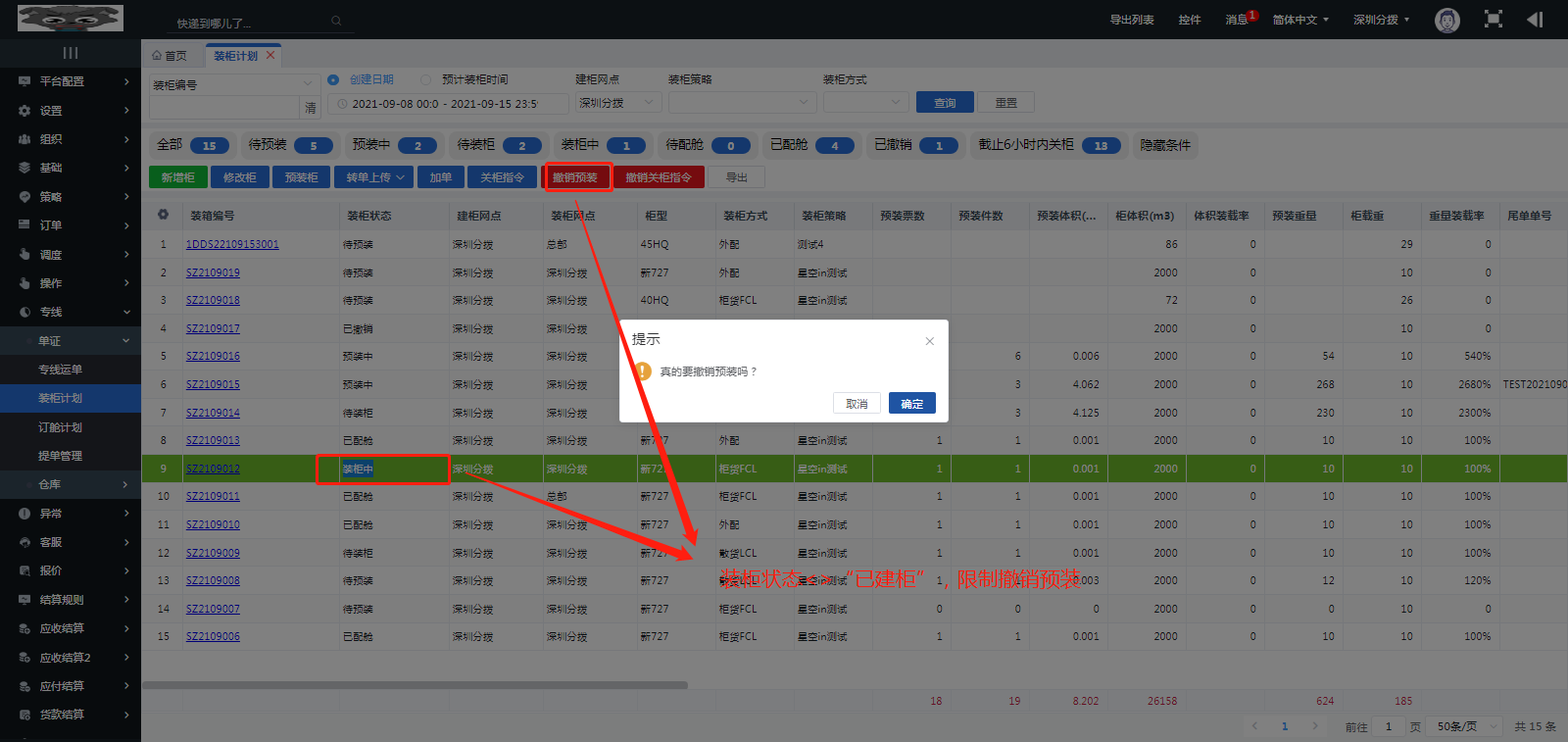Expand the 仓库 submenu chevron
The image size is (1568, 742).
pos(126,484)
